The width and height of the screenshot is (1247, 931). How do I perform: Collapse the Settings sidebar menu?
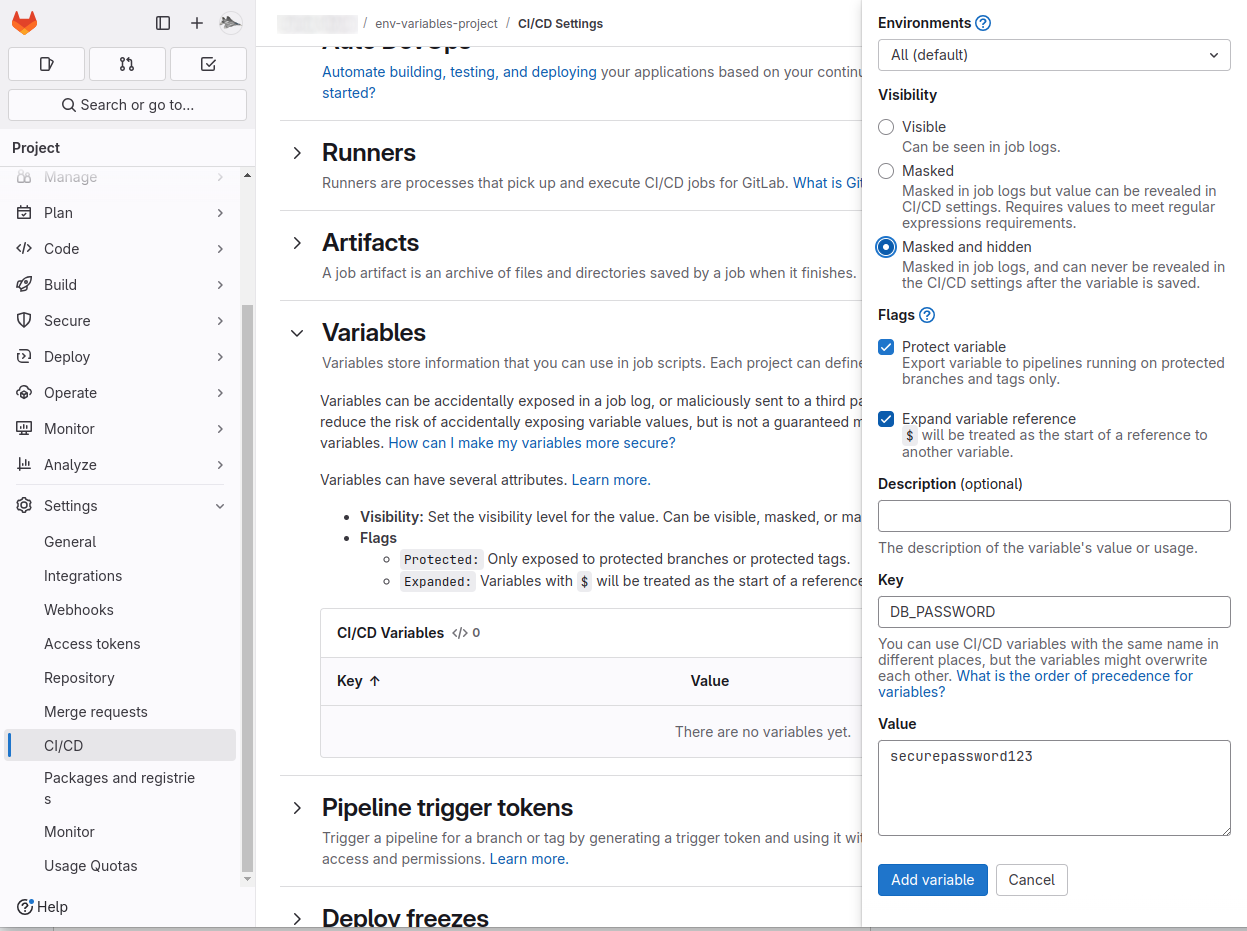[220, 506]
